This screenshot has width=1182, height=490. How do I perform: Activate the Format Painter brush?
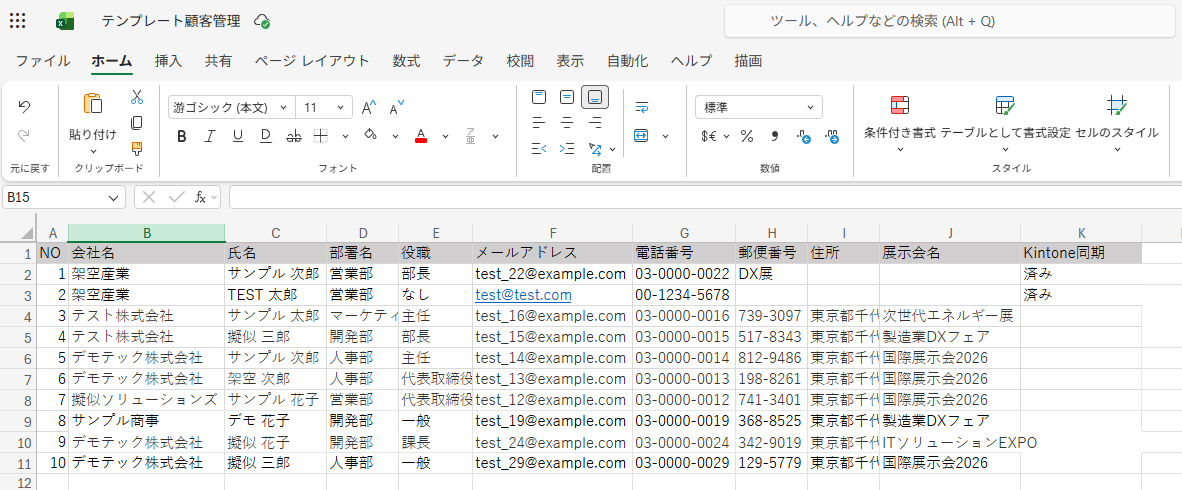(136, 148)
